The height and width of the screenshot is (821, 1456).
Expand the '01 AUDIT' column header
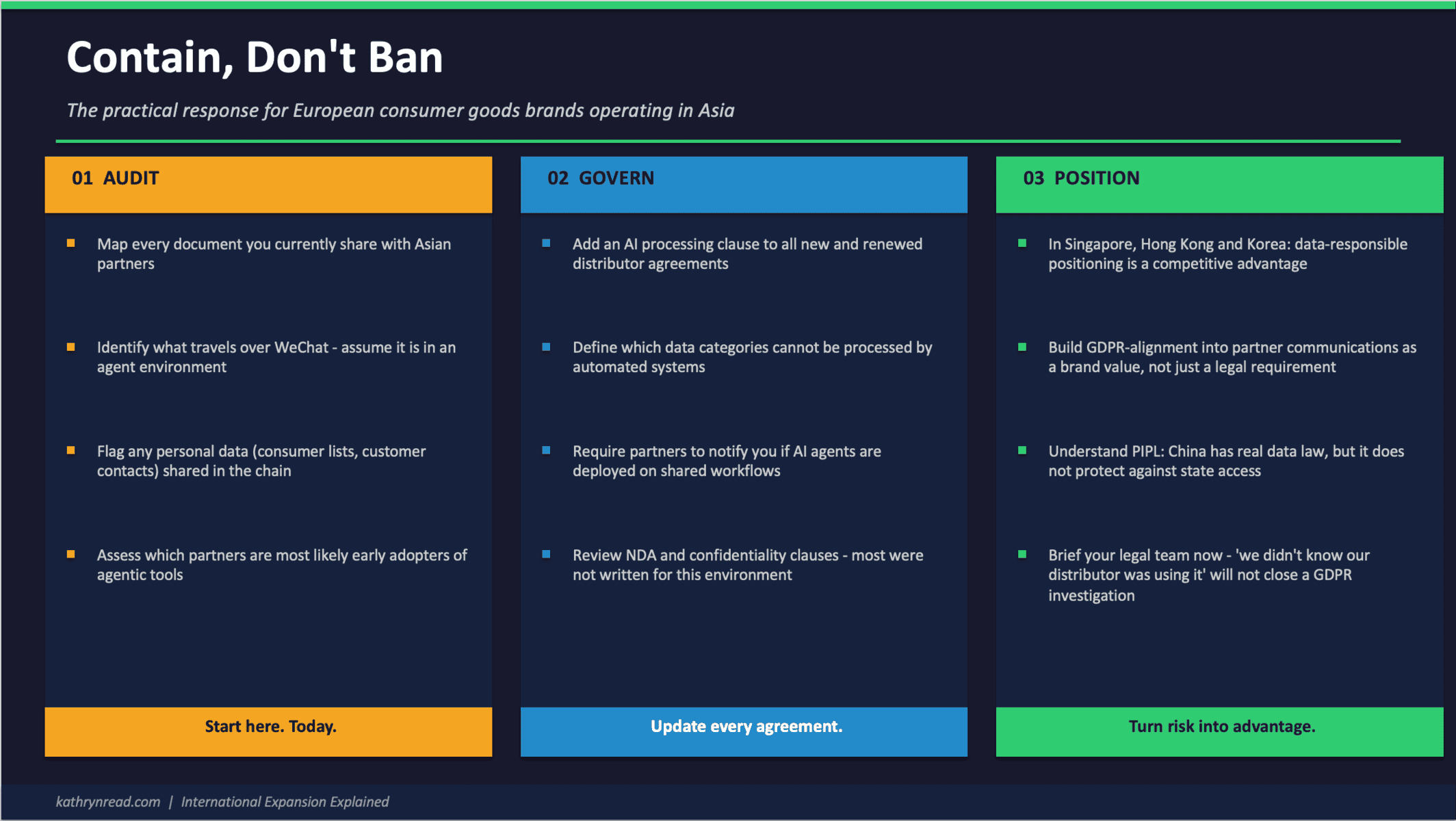coord(268,183)
